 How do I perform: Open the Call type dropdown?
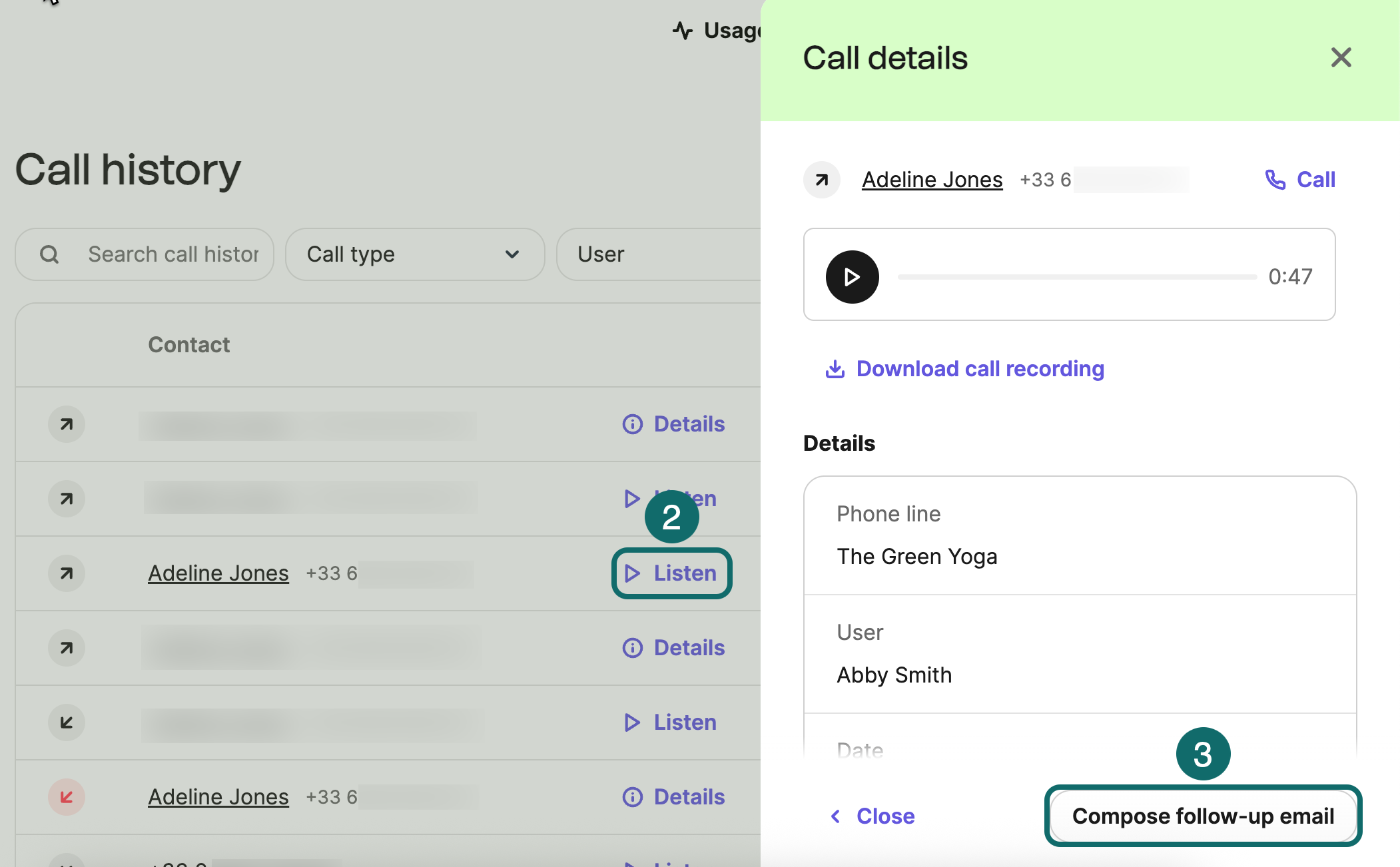pos(414,254)
